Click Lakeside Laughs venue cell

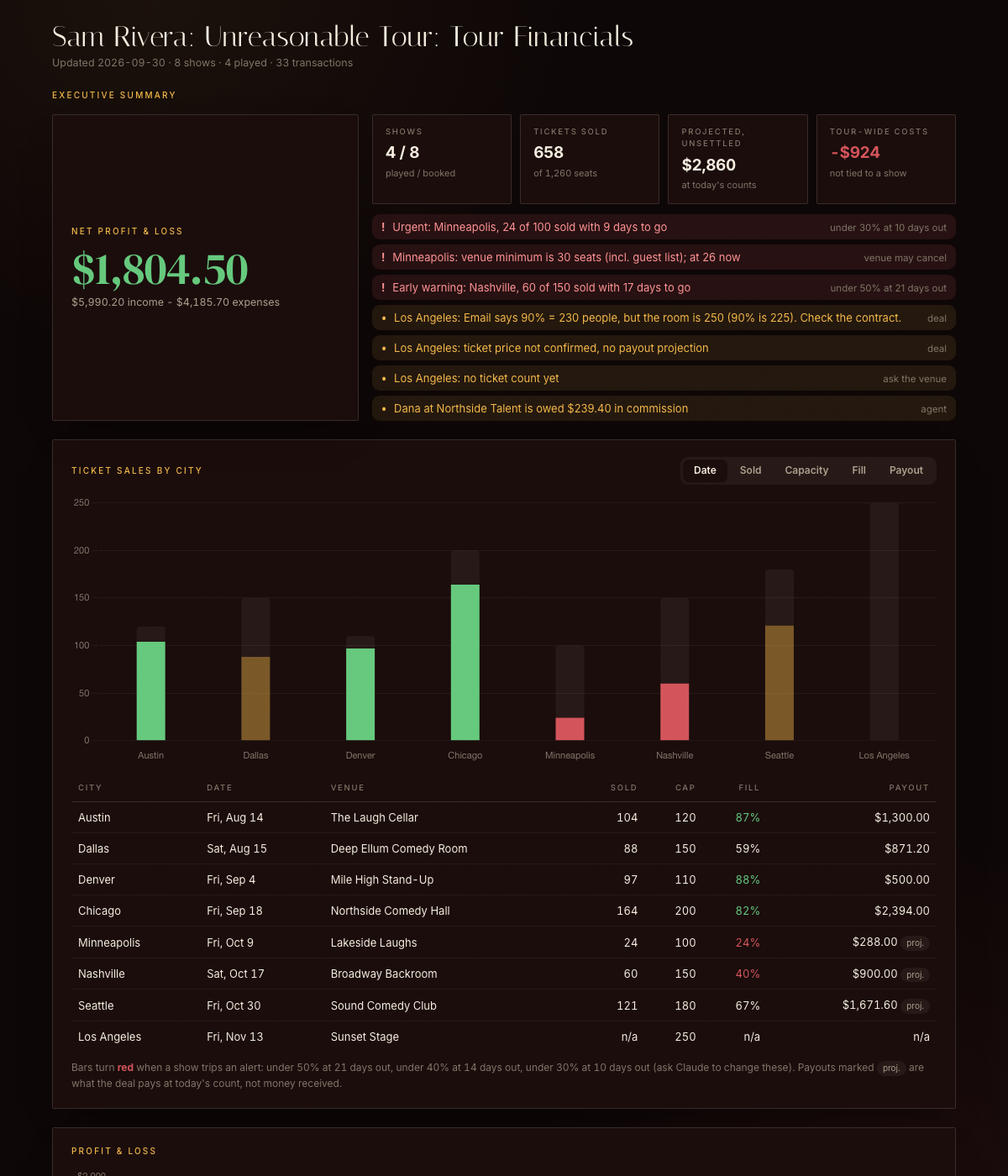pyautogui.click(x=374, y=942)
